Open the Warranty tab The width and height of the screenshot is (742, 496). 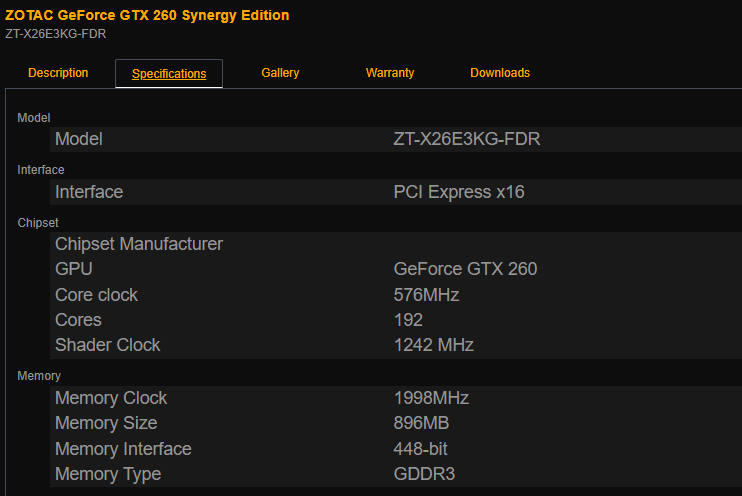390,73
